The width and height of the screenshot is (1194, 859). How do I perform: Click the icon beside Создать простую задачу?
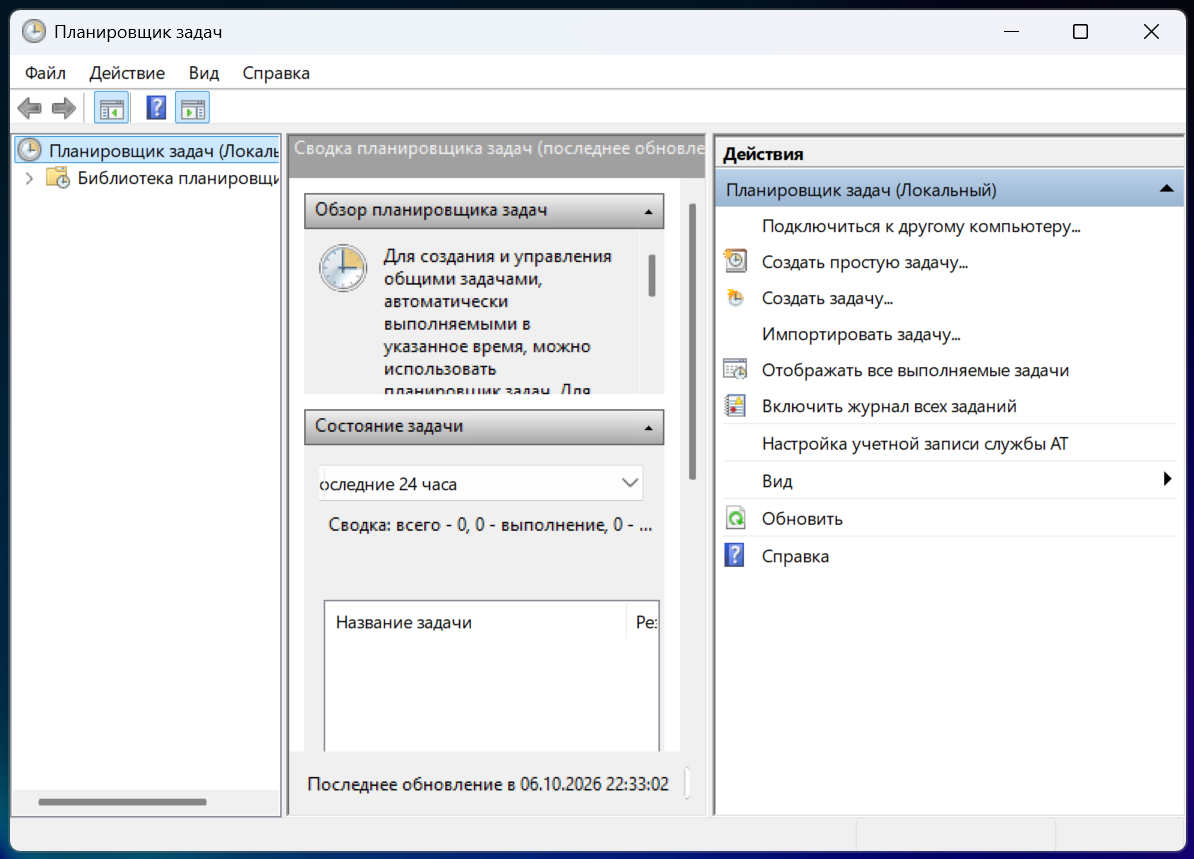tap(736, 261)
